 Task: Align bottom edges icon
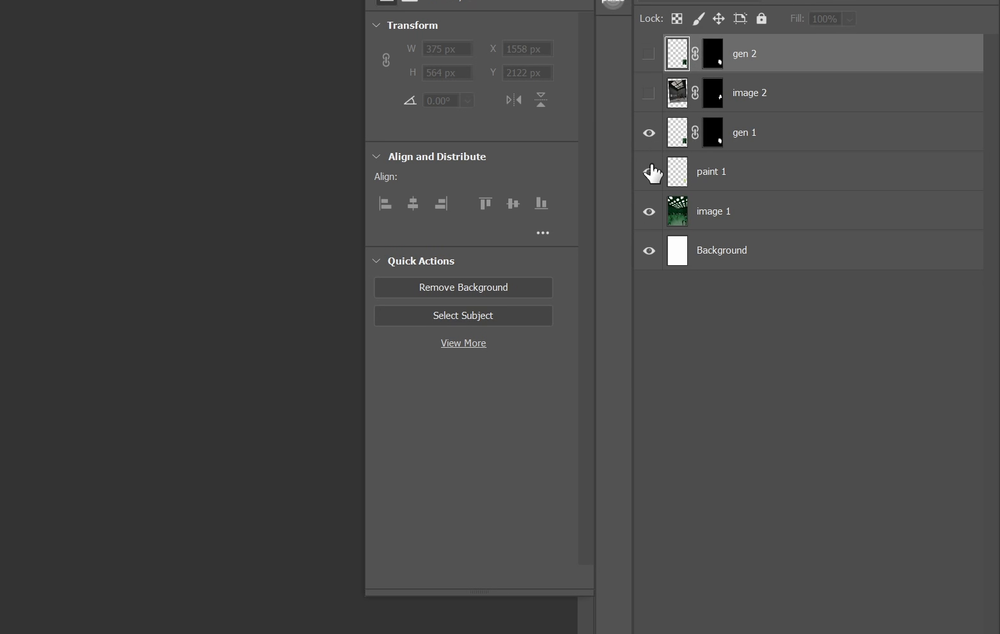(x=541, y=203)
